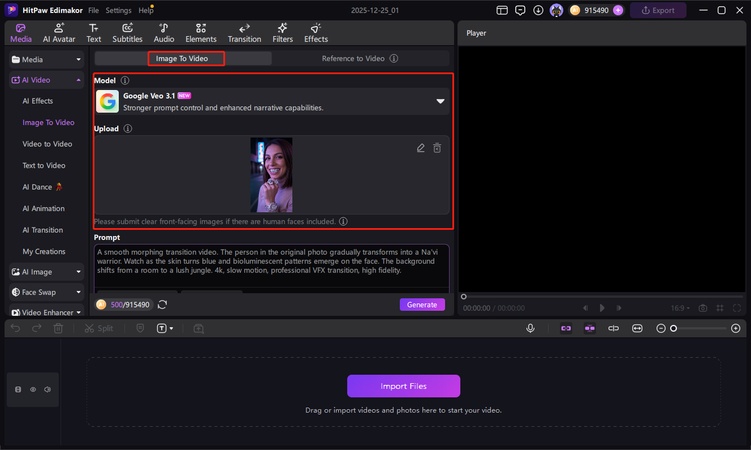Open the File menu
This screenshot has width=751, height=450.
[93, 10]
